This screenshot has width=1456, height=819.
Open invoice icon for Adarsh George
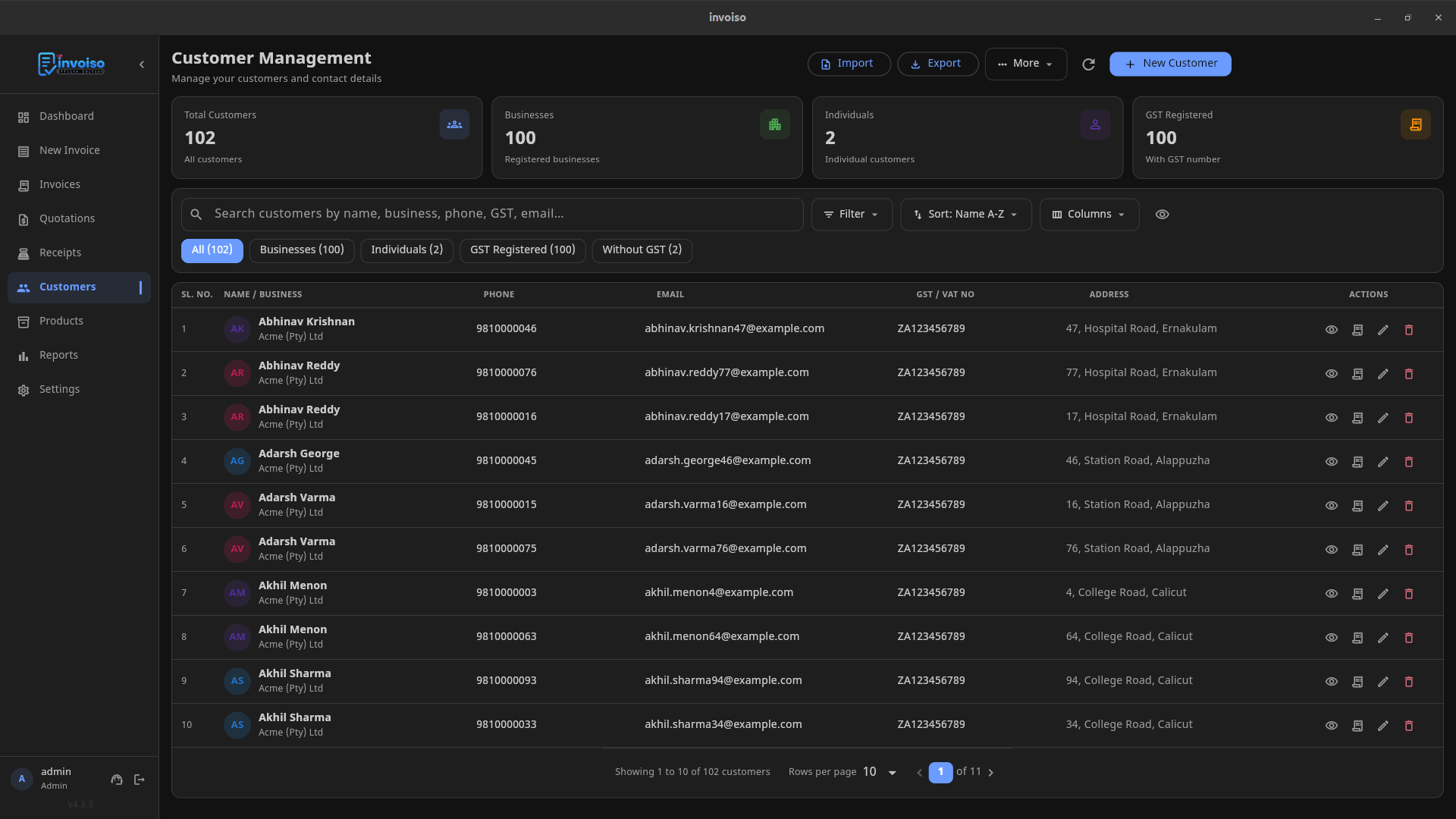pyautogui.click(x=1357, y=462)
